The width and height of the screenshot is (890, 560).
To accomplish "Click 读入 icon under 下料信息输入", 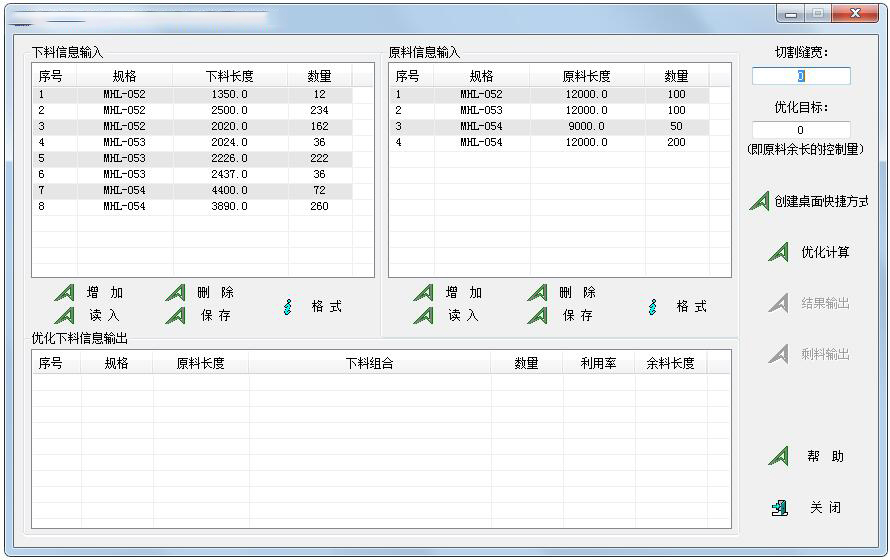I will tap(64, 315).
